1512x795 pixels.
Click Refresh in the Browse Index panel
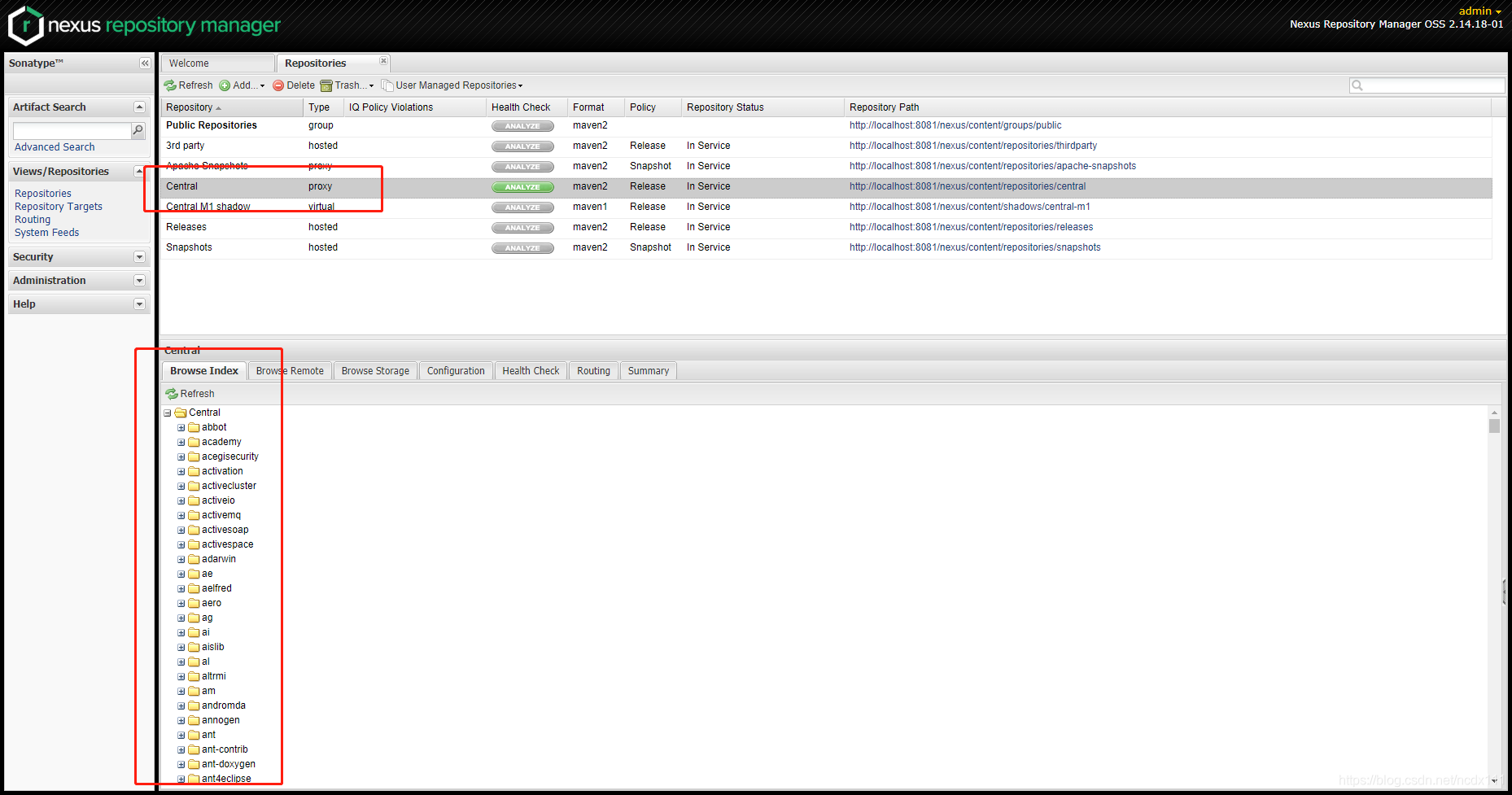pyautogui.click(x=190, y=394)
